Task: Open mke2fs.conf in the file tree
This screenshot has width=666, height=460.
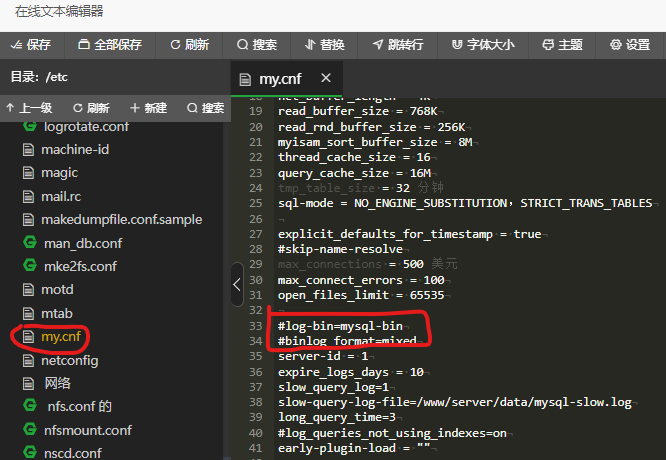Action: [80, 266]
